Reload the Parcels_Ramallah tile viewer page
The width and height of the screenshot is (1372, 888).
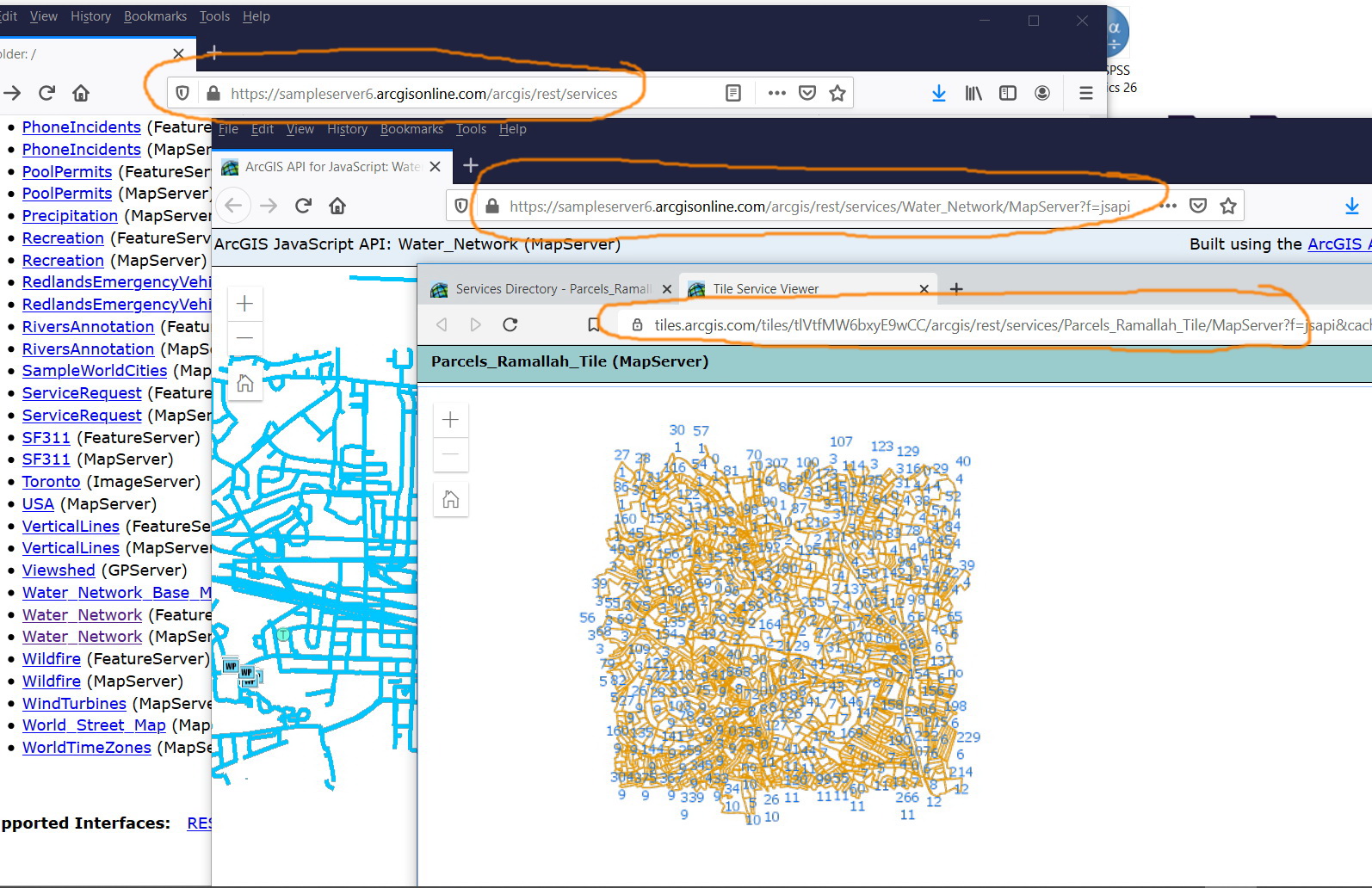pyautogui.click(x=510, y=324)
